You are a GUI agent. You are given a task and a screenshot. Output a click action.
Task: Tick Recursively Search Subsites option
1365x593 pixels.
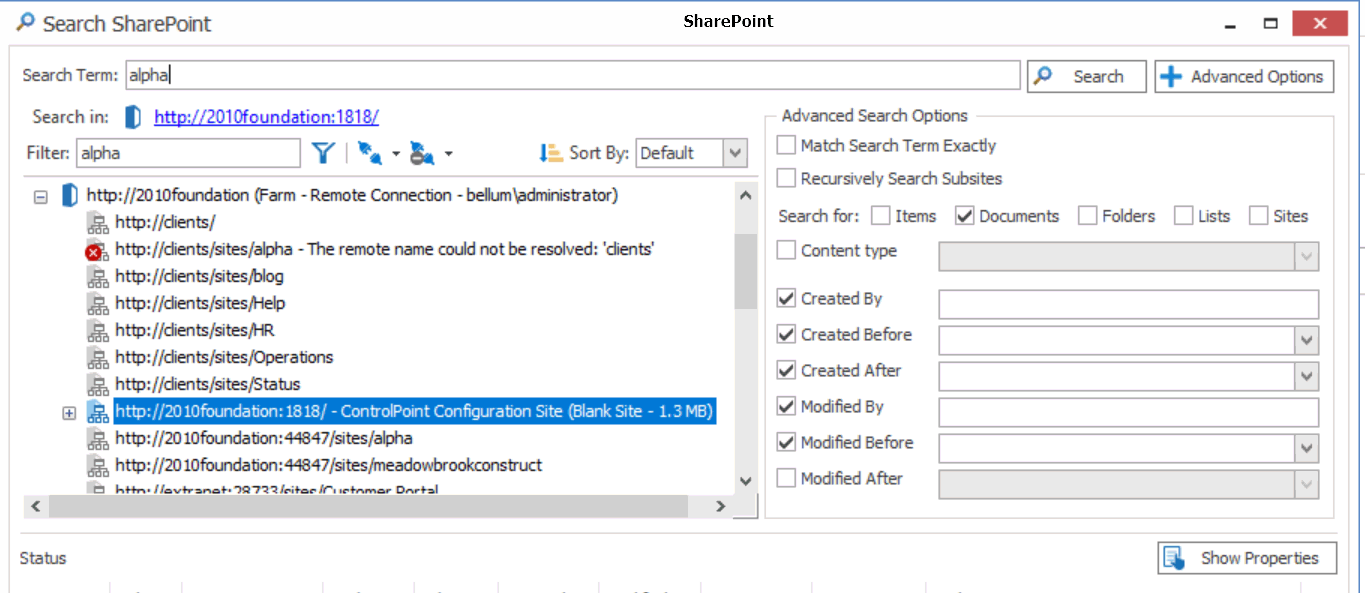pos(787,179)
